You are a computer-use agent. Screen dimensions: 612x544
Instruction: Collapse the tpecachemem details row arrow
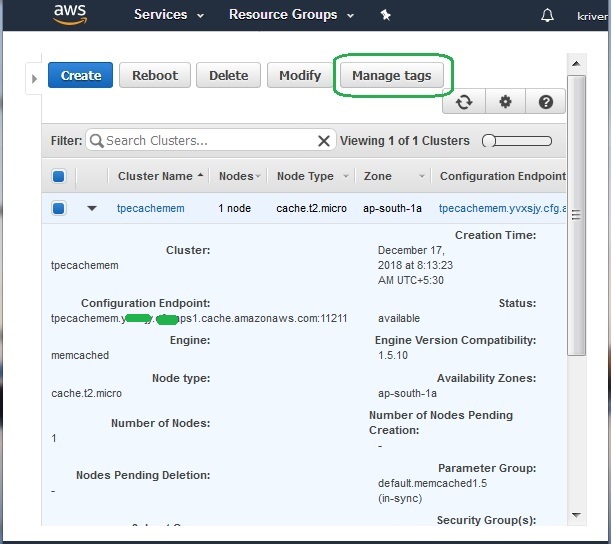[x=92, y=208]
